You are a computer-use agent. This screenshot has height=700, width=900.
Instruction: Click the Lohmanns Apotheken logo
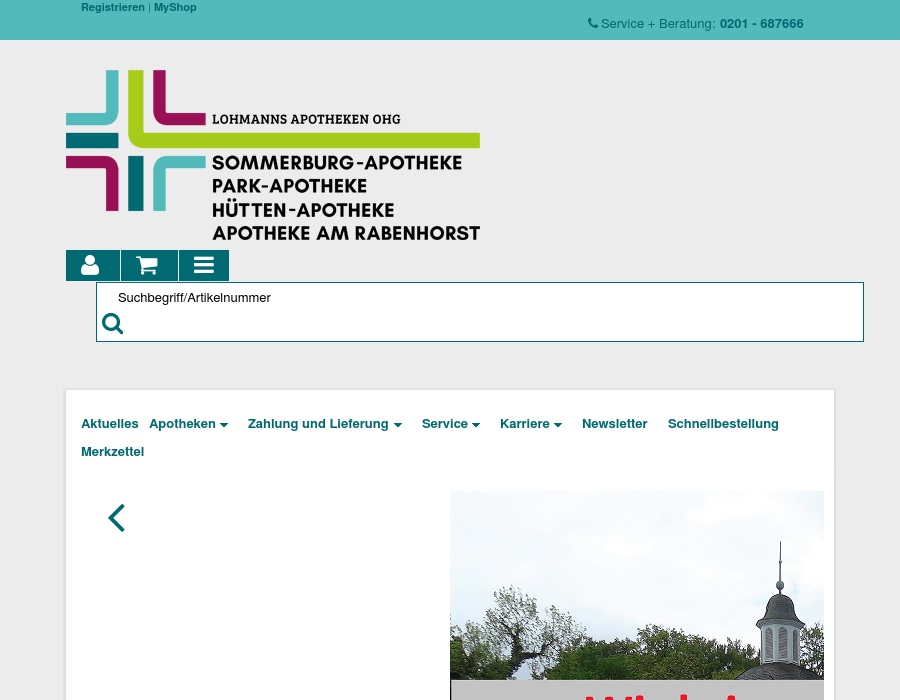[x=273, y=156]
